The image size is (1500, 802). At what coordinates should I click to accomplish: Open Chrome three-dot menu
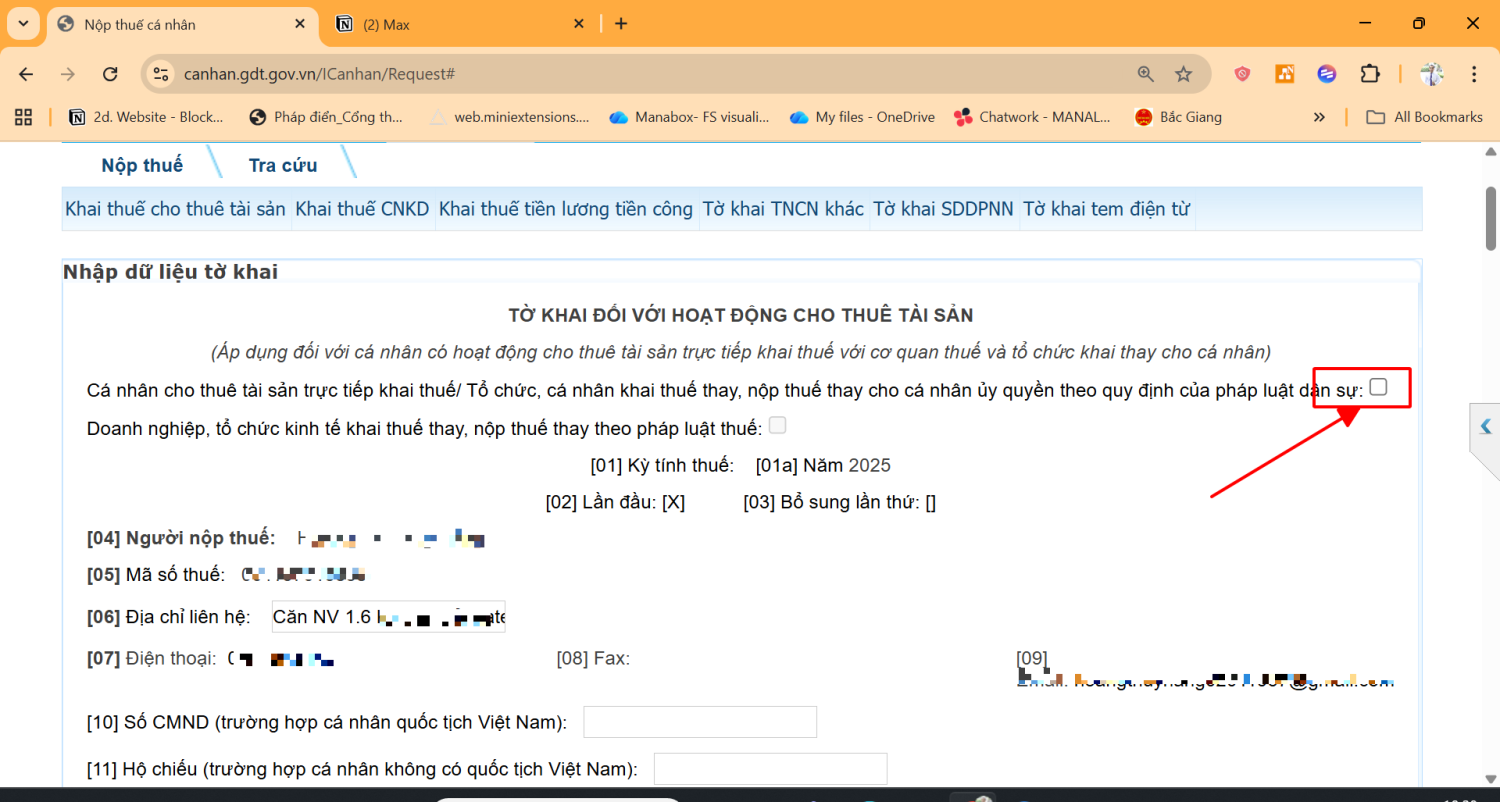click(1474, 74)
